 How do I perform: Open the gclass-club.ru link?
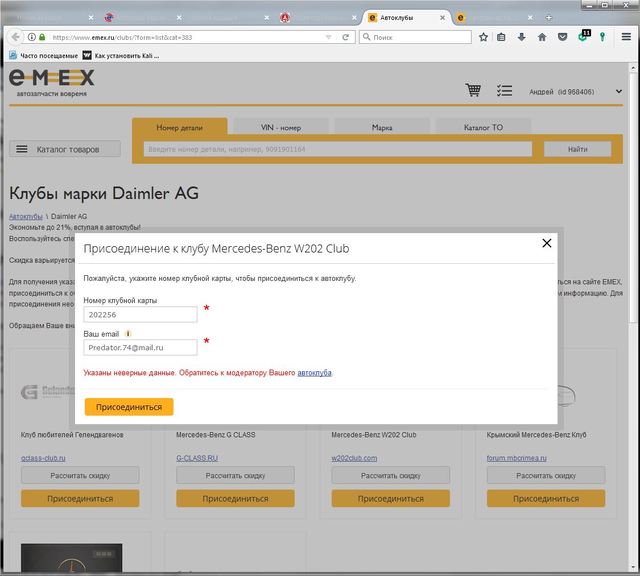click(43, 458)
